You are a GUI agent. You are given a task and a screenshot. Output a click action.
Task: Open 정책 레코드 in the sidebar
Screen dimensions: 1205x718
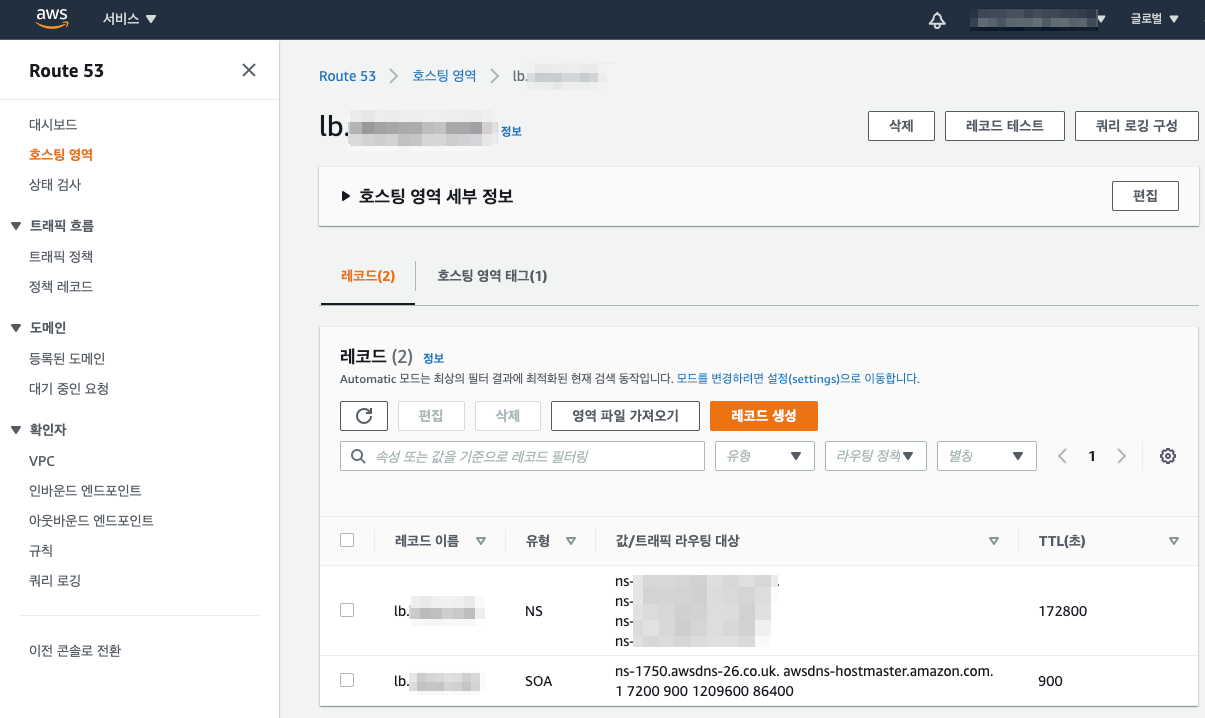[61, 287]
